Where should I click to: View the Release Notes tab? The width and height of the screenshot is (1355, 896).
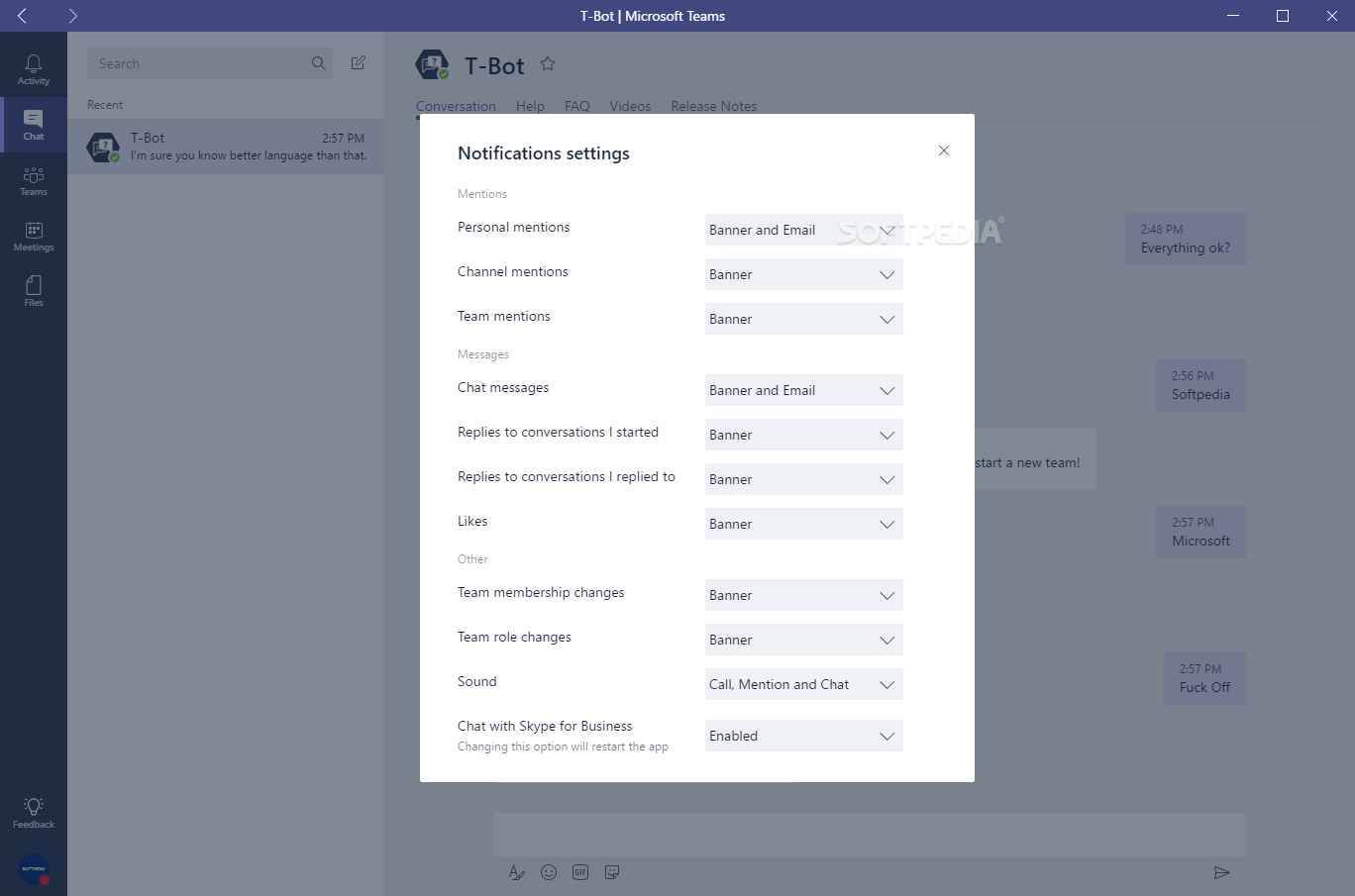point(714,106)
